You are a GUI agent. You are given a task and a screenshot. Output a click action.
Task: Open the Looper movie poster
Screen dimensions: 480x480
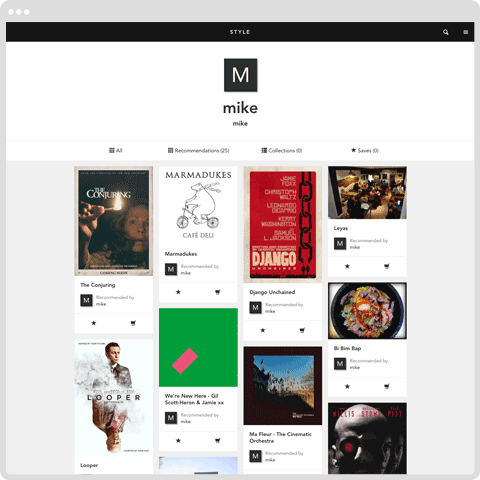[x=114, y=397]
